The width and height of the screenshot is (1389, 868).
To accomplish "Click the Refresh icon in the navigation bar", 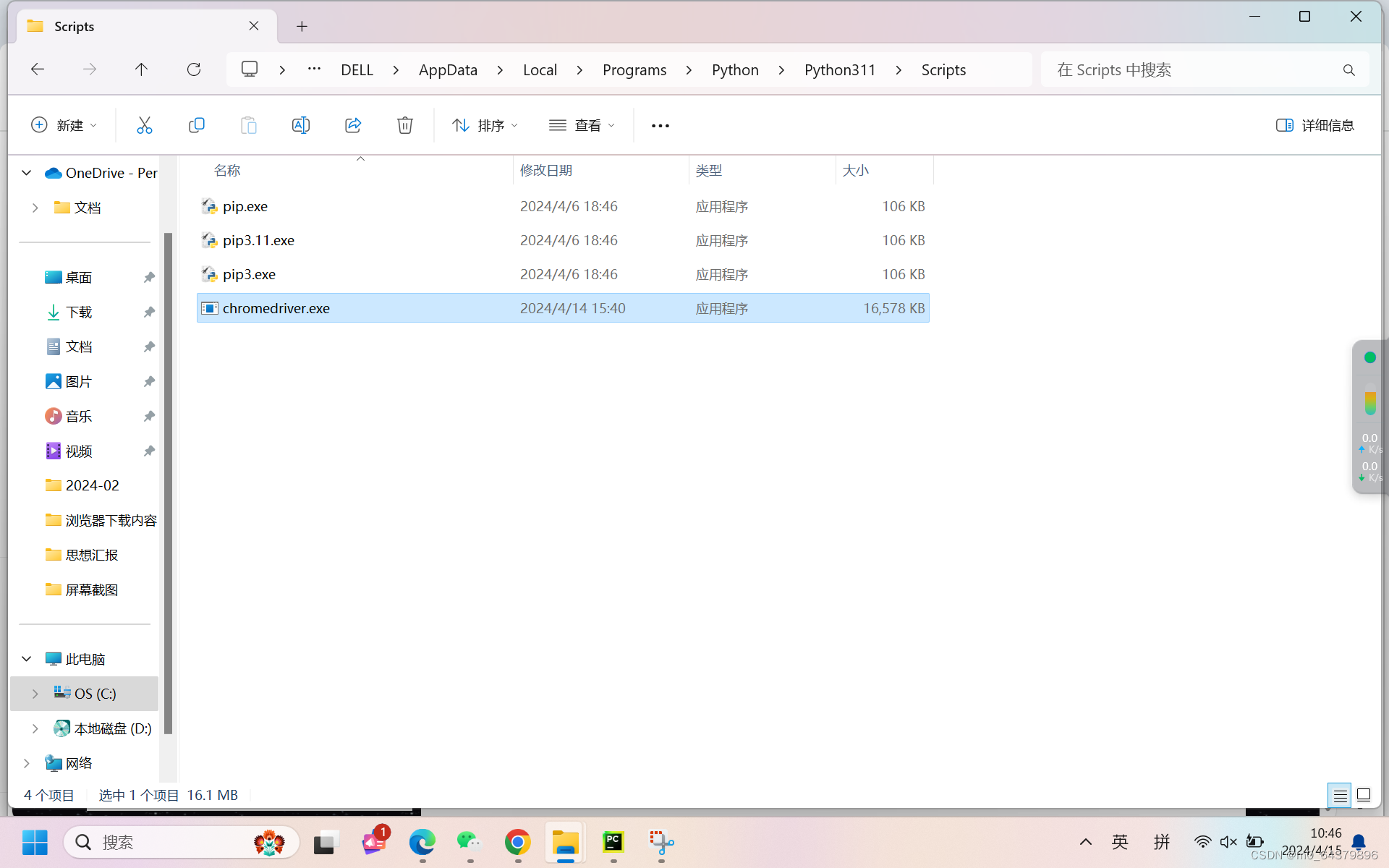I will tap(193, 69).
